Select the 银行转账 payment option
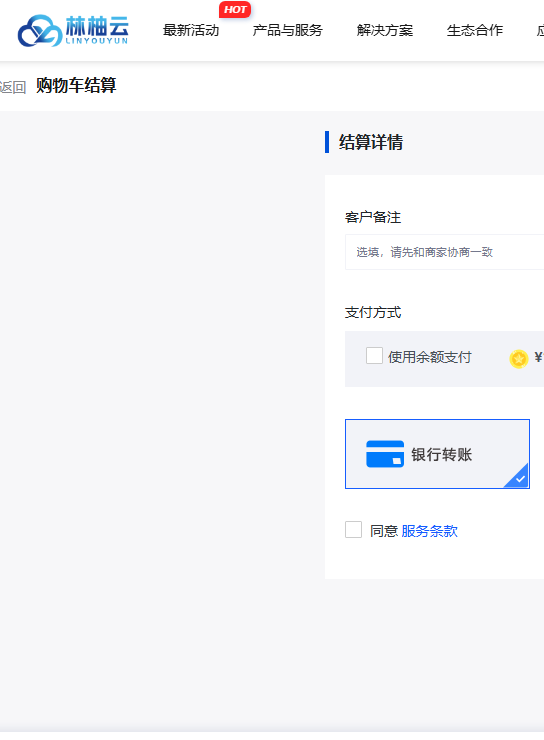This screenshot has height=740, width=544. [437, 454]
